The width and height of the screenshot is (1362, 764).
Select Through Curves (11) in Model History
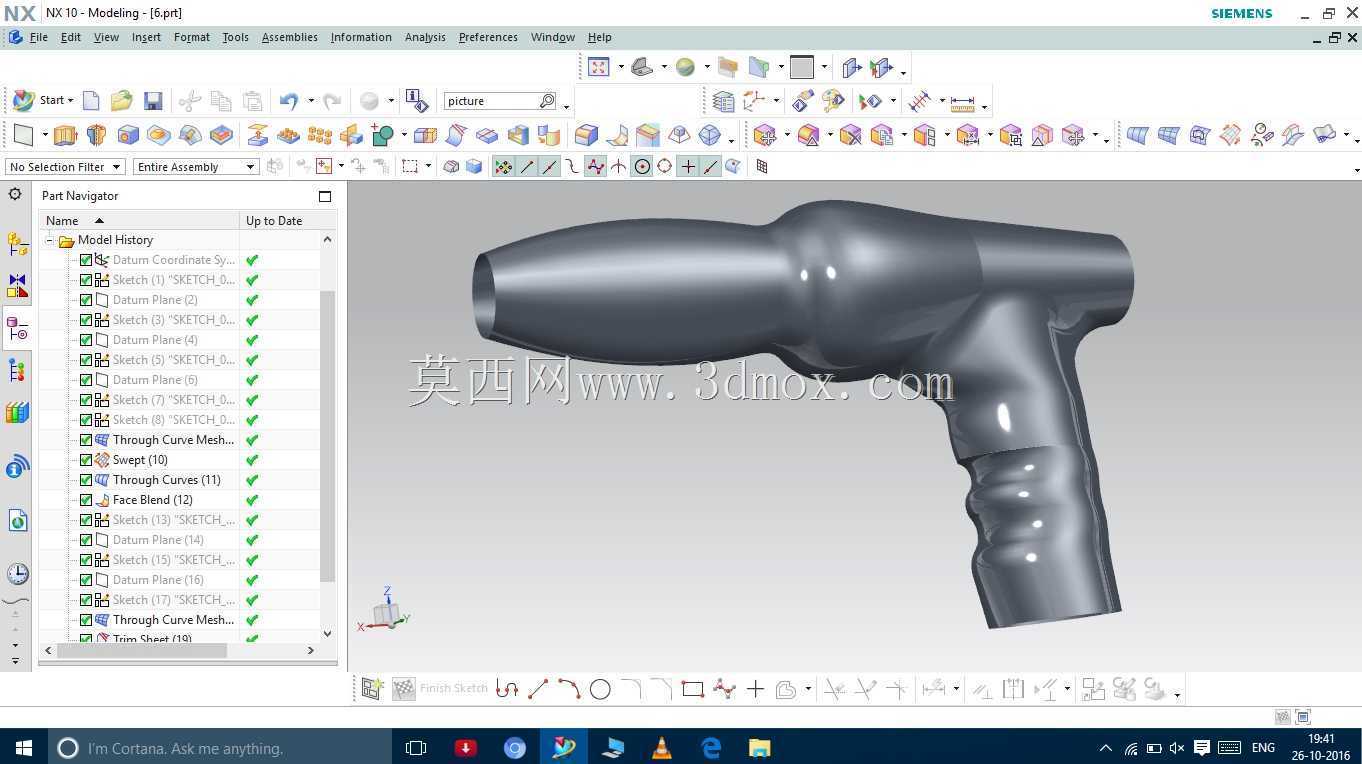coord(166,480)
